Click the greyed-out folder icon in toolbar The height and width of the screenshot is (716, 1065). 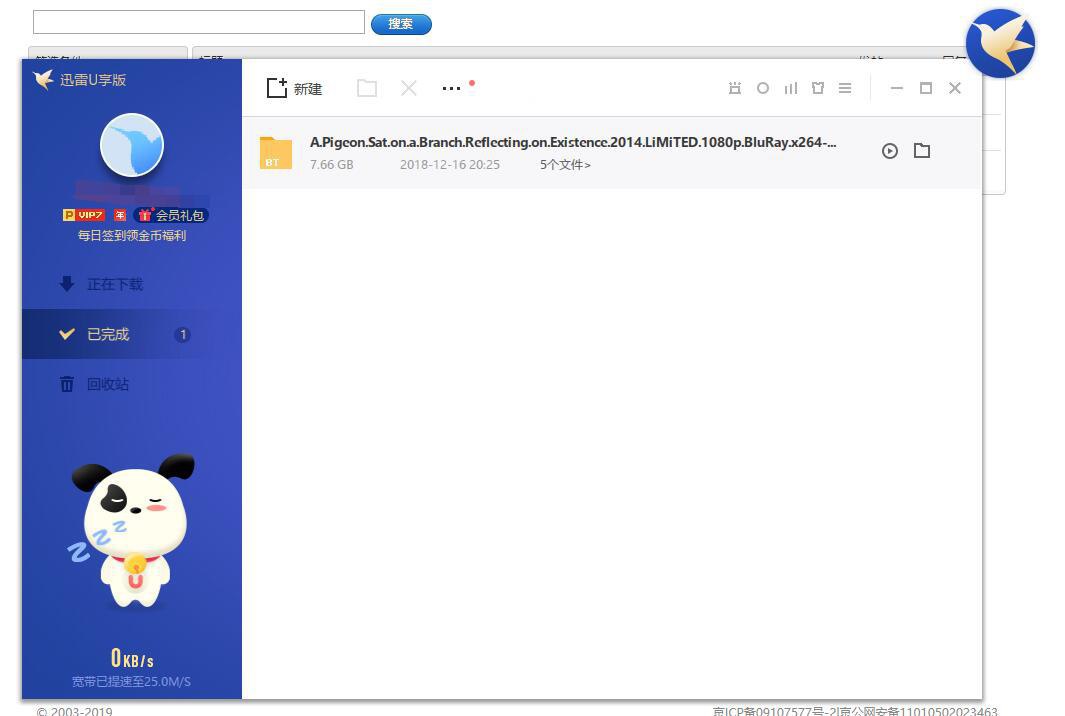tap(367, 88)
